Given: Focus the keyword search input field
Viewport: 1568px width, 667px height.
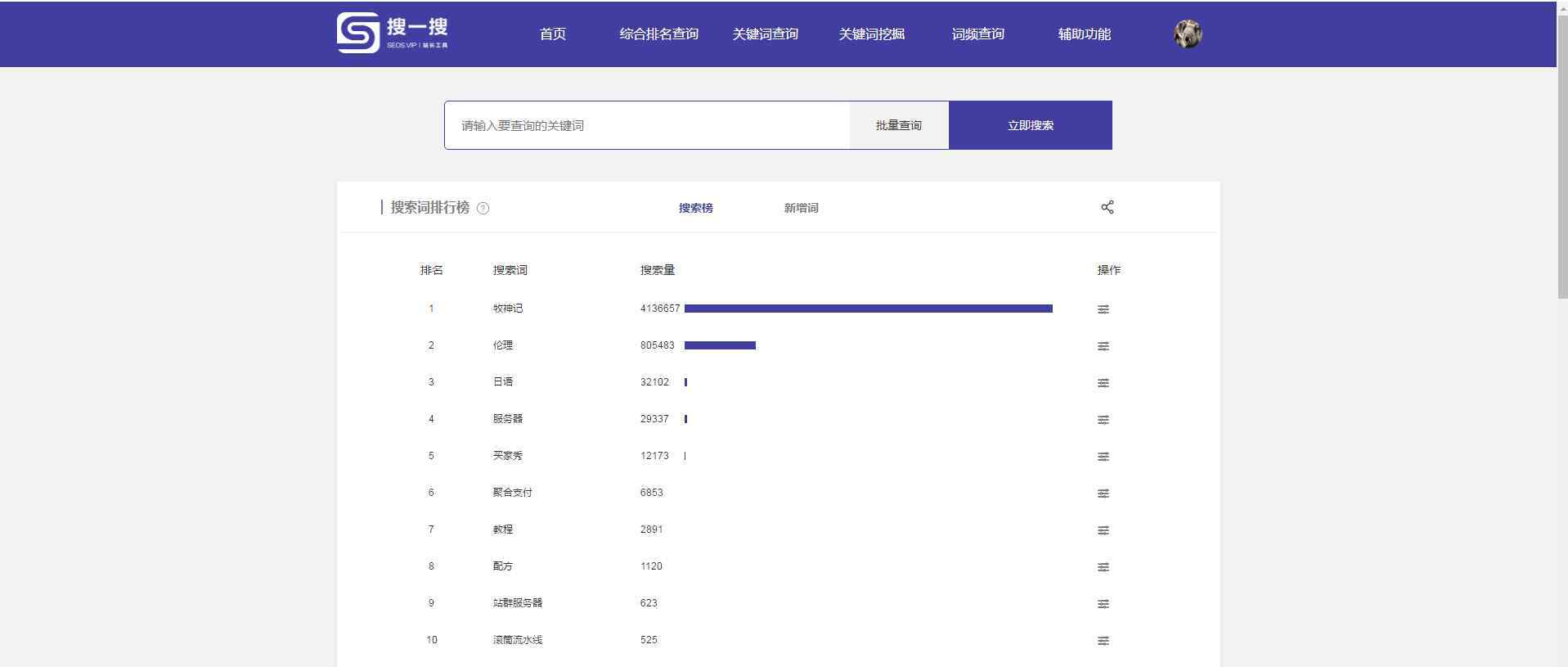Looking at the screenshot, I should pyautogui.click(x=647, y=125).
